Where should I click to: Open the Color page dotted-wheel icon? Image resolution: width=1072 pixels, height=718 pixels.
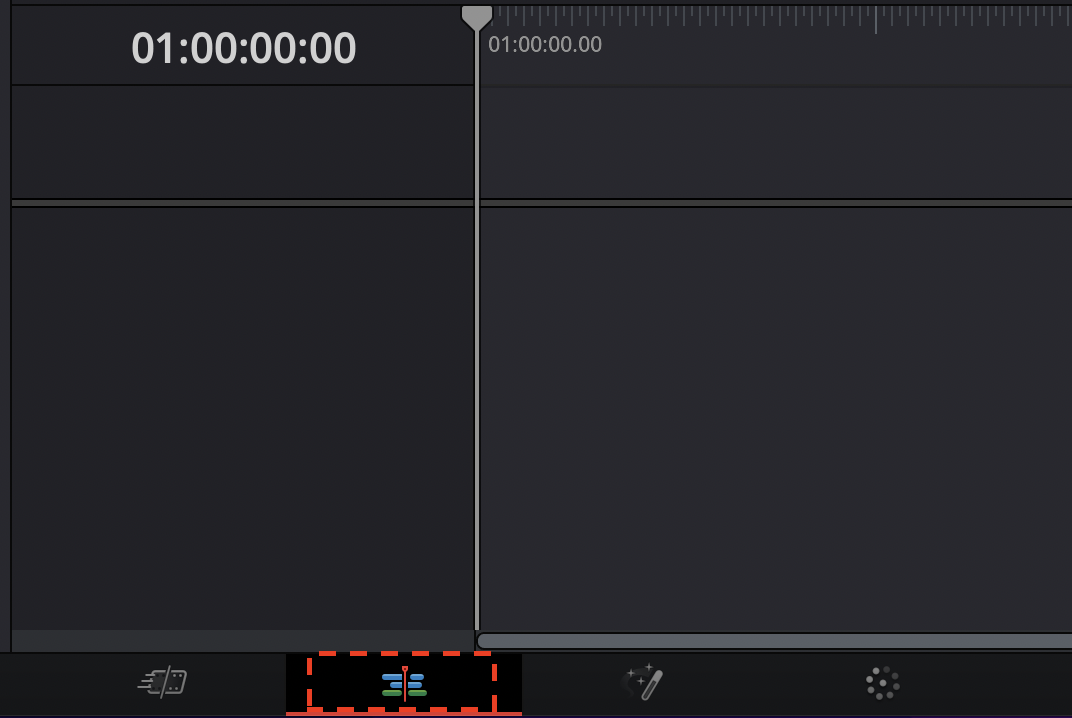883,683
